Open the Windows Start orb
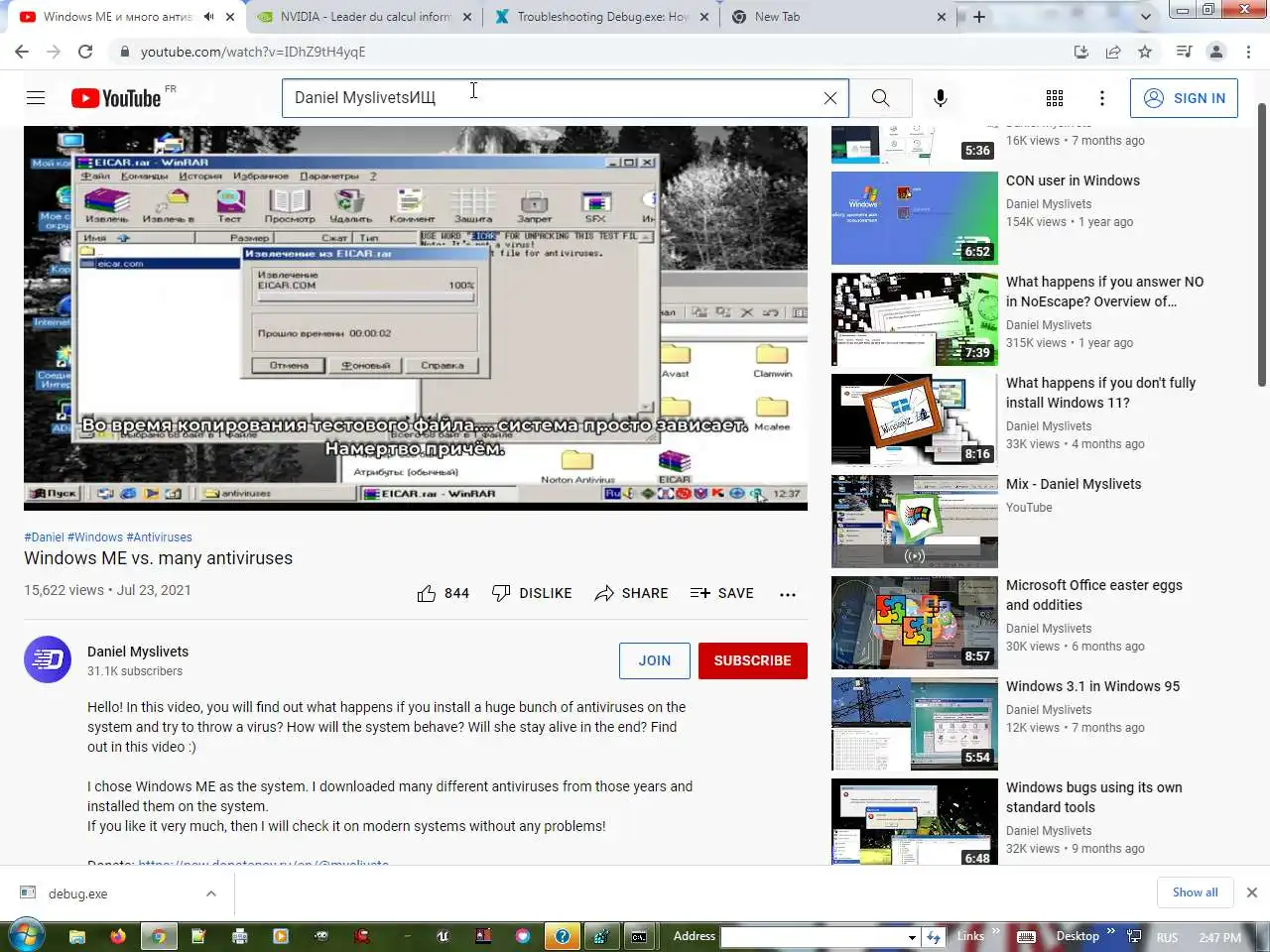Image resolution: width=1270 pixels, height=952 pixels. coord(25,935)
